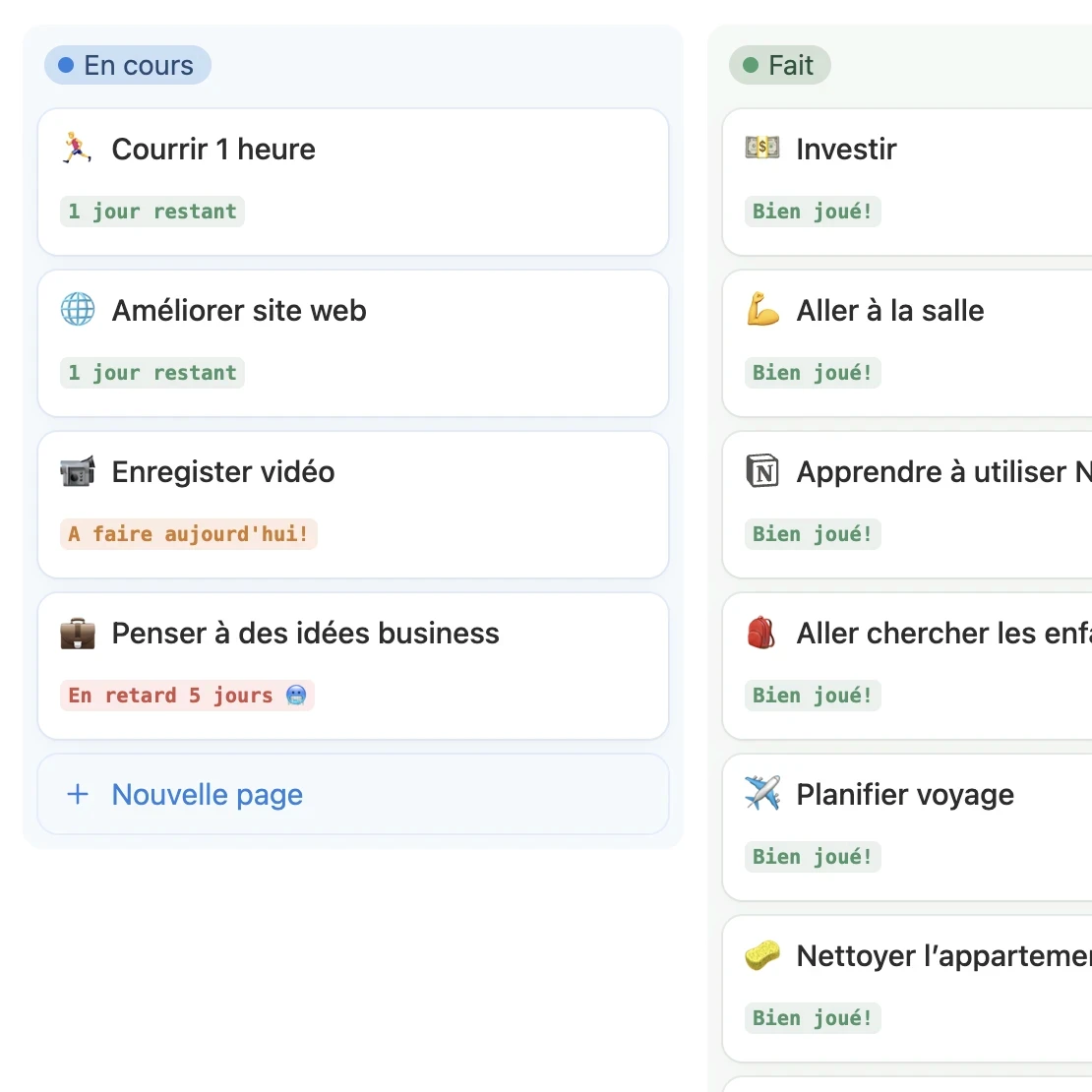Click the En cours column status label
Image resolution: width=1092 pixels, height=1092 pixels.
click(128, 65)
